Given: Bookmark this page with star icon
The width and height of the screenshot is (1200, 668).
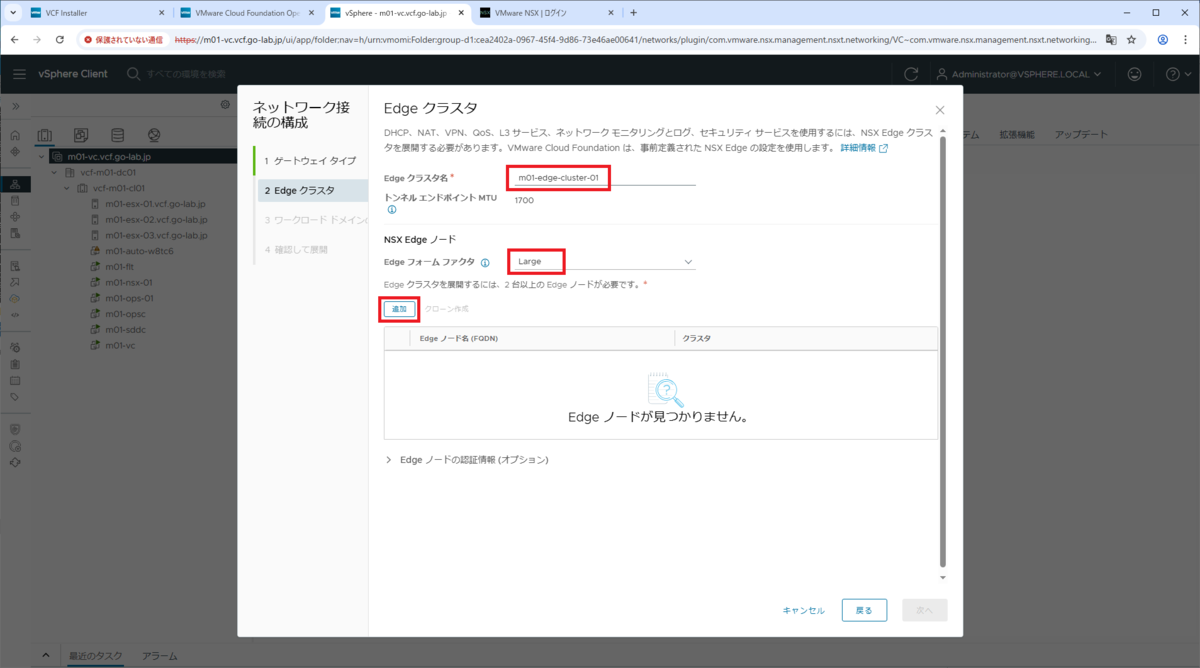Looking at the screenshot, I should 1131,40.
